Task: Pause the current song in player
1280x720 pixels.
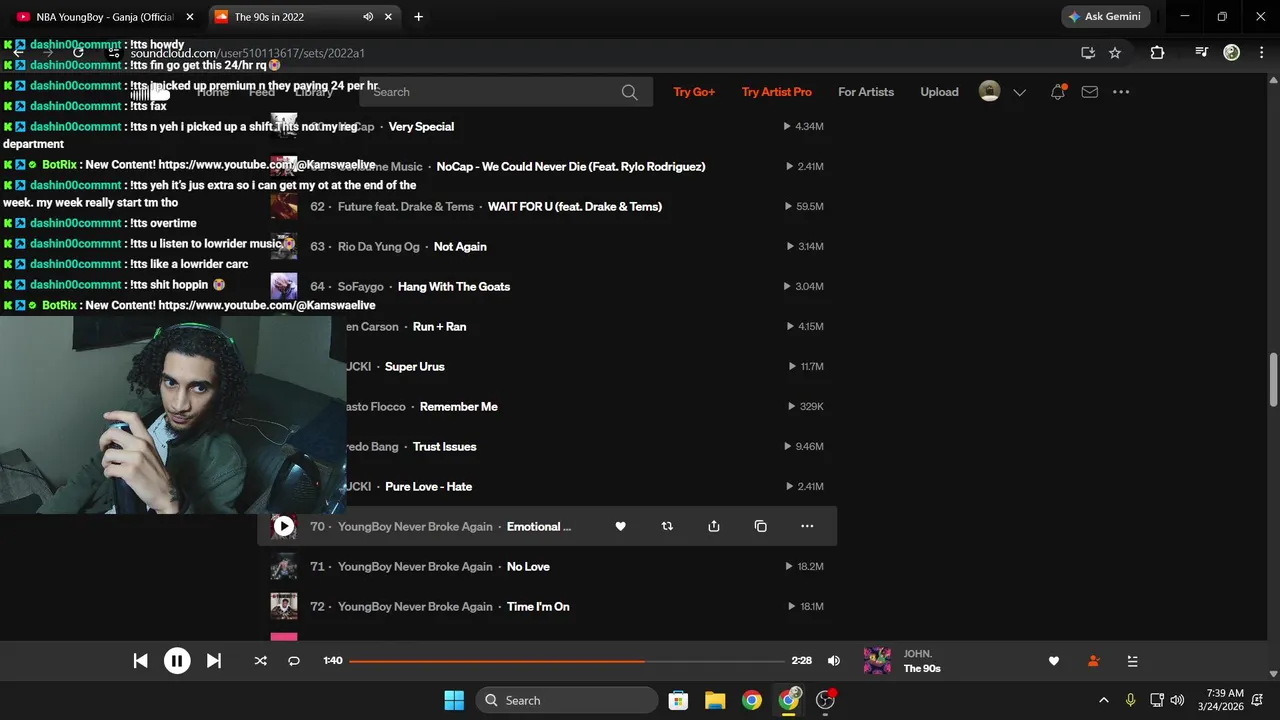Action: (177, 661)
